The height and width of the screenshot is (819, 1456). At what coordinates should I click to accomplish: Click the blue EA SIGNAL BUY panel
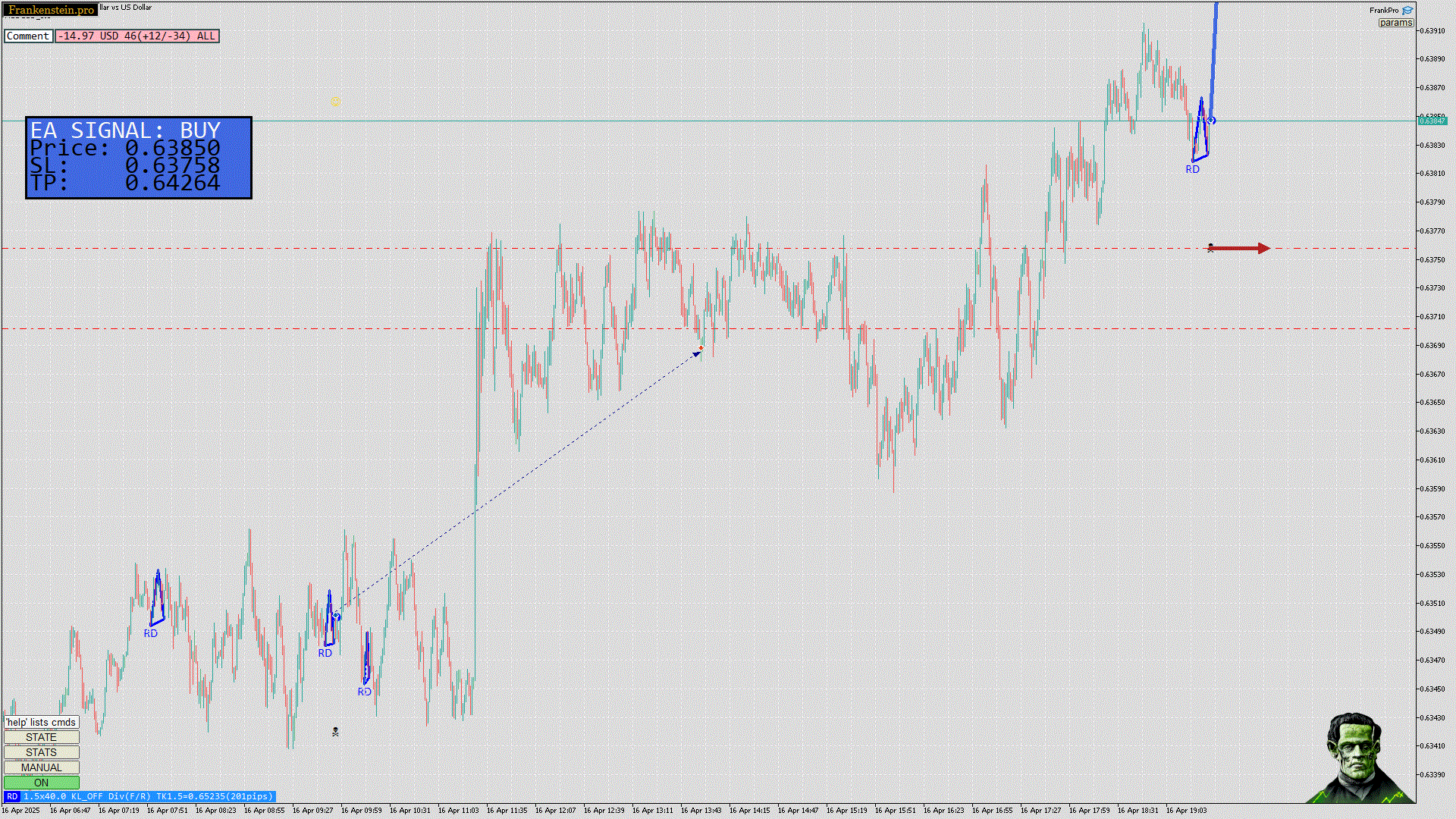pyautogui.click(x=139, y=158)
